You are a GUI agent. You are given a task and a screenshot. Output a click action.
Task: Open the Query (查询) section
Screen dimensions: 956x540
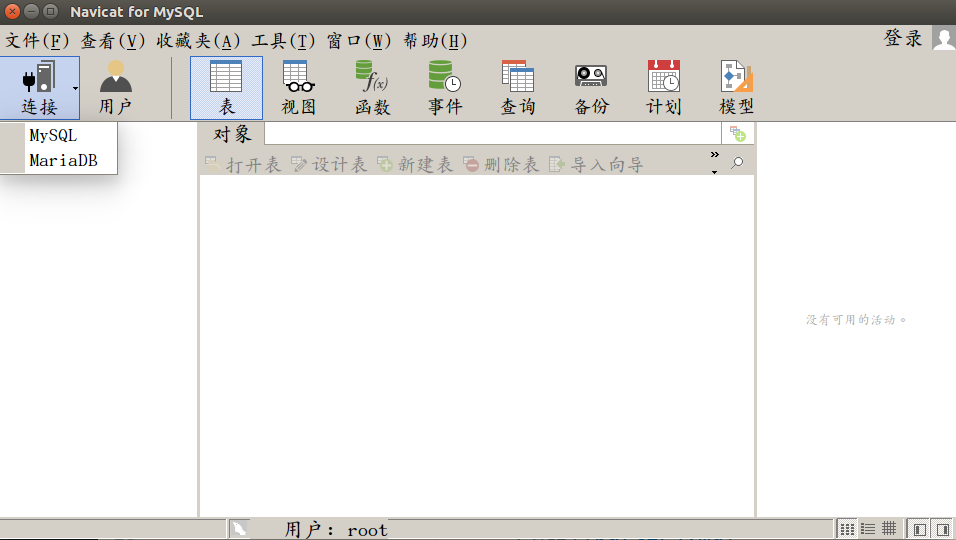(518, 87)
